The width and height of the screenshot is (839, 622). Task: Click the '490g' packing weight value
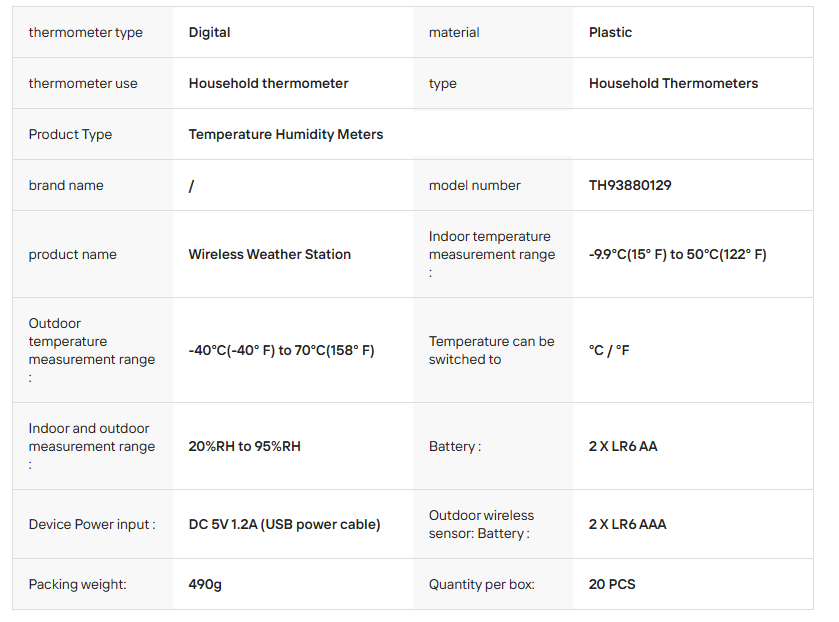[205, 585]
